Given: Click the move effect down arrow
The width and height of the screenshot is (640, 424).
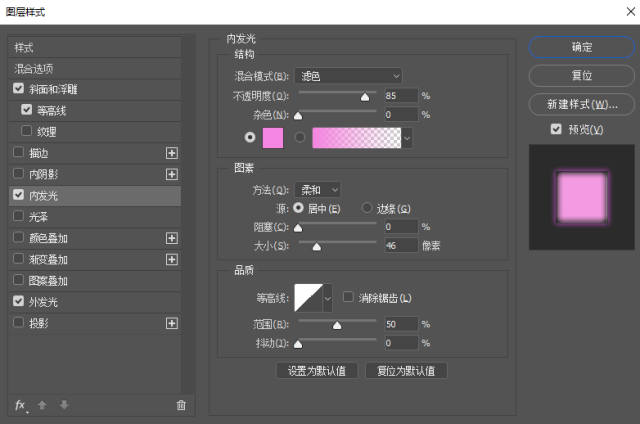Looking at the screenshot, I should coord(63,405).
